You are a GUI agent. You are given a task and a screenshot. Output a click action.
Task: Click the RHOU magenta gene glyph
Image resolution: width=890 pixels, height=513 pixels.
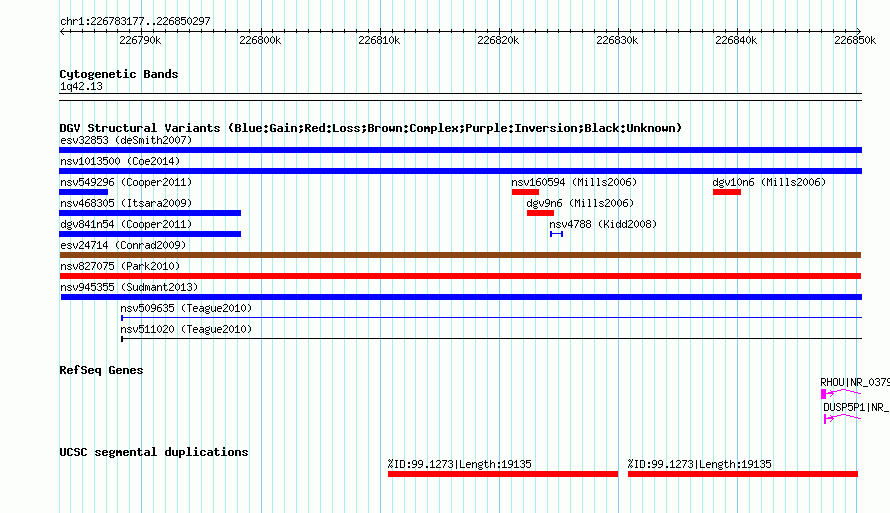841,393
